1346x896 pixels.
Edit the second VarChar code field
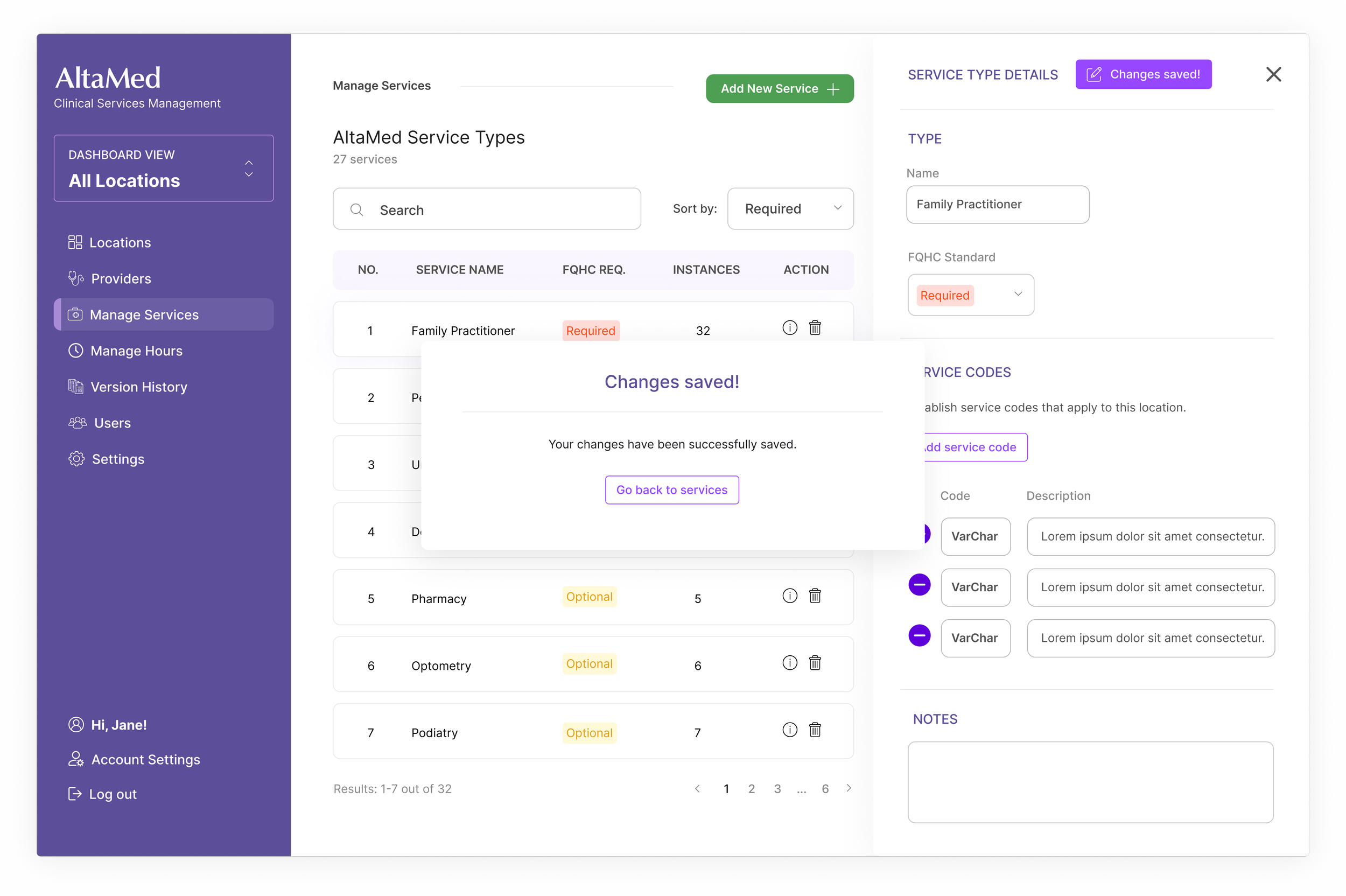point(975,587)
